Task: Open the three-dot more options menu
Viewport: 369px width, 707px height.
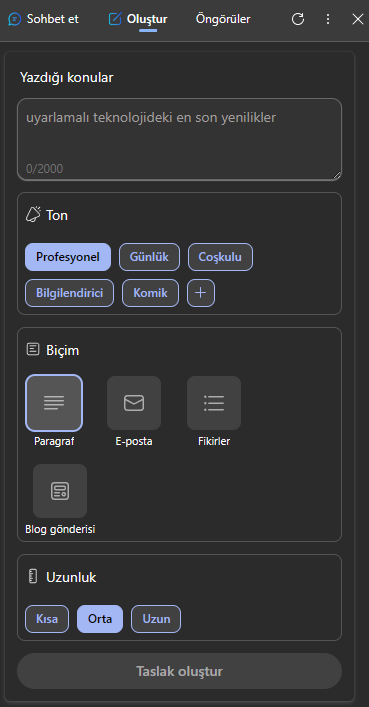Action: (328, 19)
